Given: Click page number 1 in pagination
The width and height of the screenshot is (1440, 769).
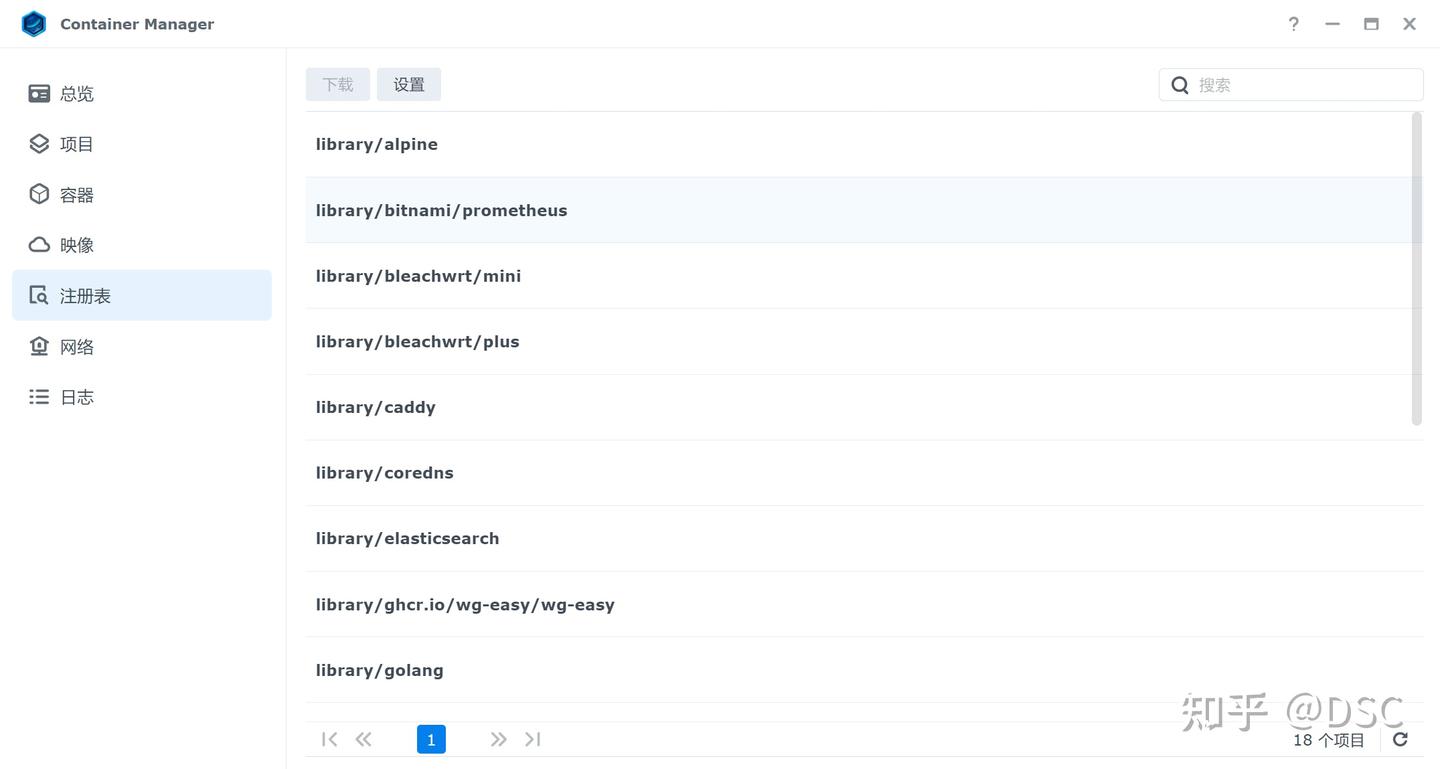Looking at the screenshot, I should (431, 739).
